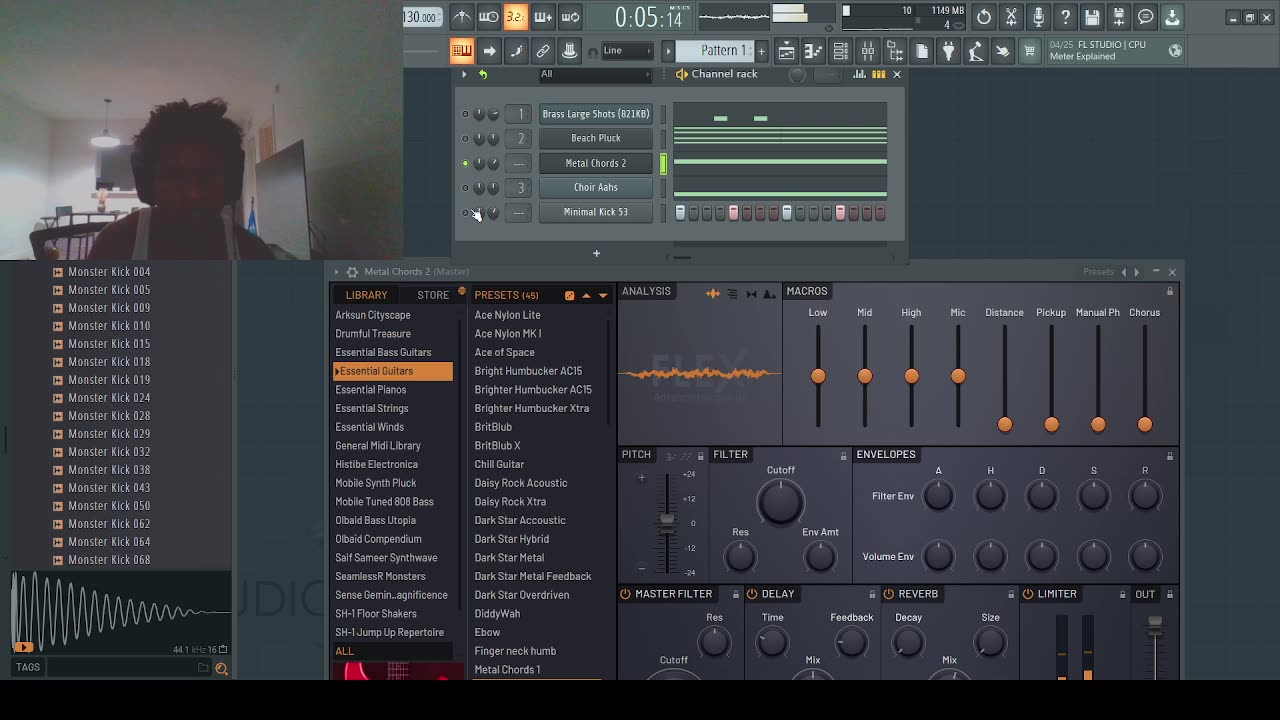The height and width of the screenshot is (720, 1280).
Task: Activate the typing keyboard to piano icon
Action: [461, 51]
